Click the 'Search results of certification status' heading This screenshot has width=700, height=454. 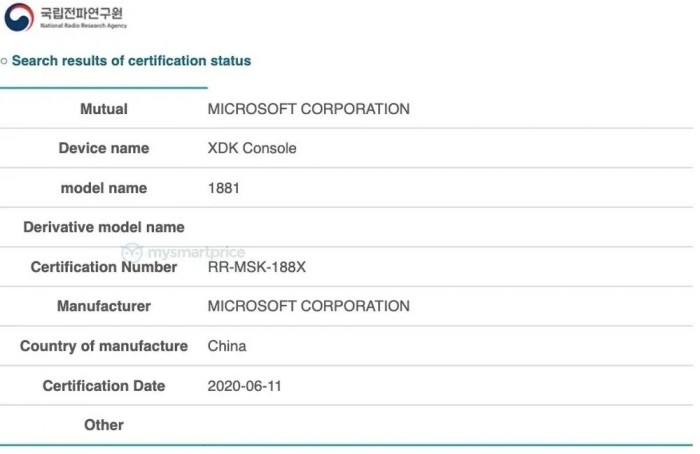pos(131,61)
